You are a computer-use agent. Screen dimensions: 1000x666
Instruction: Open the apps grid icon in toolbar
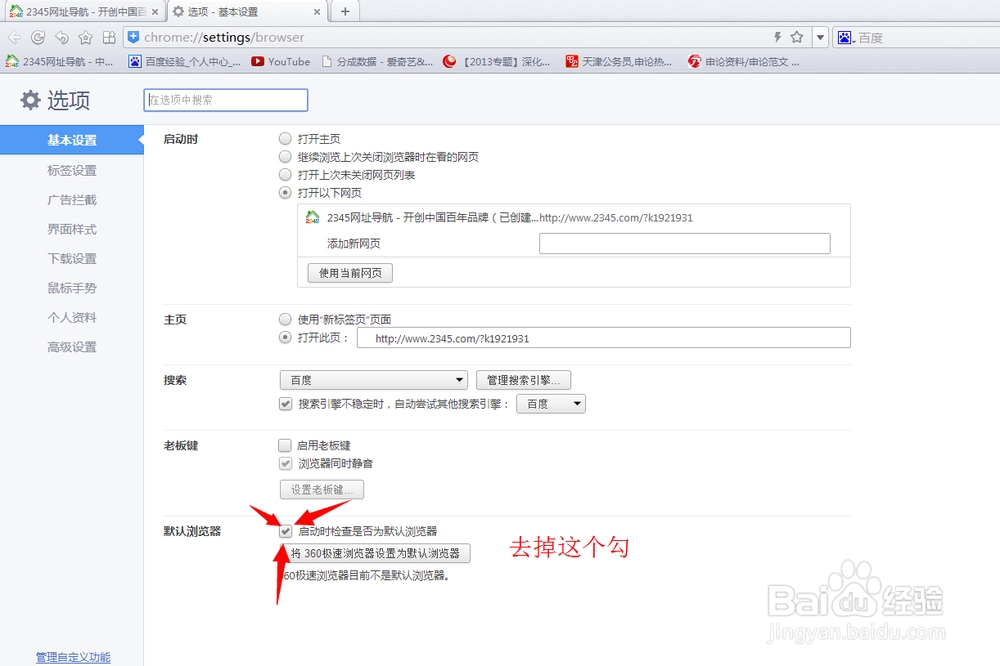point(109,38)
